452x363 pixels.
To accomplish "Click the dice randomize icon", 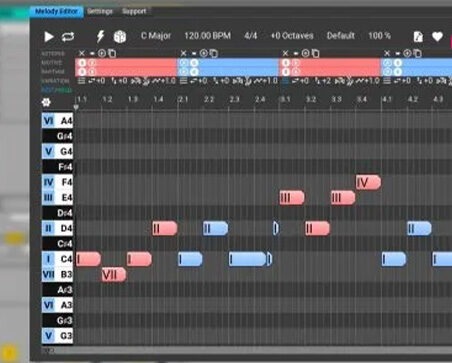I will click(120, 37).
